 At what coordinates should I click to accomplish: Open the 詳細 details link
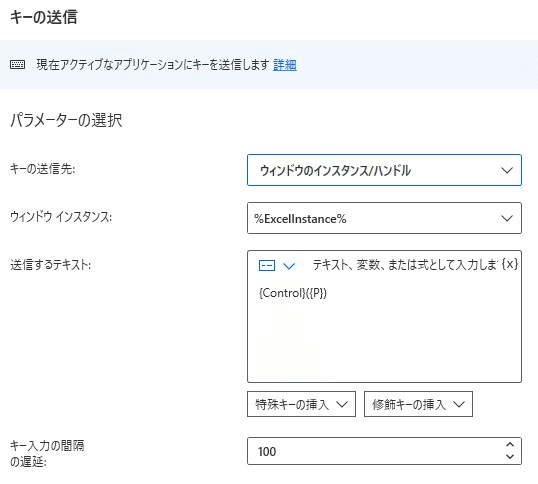tap(285, 65)
